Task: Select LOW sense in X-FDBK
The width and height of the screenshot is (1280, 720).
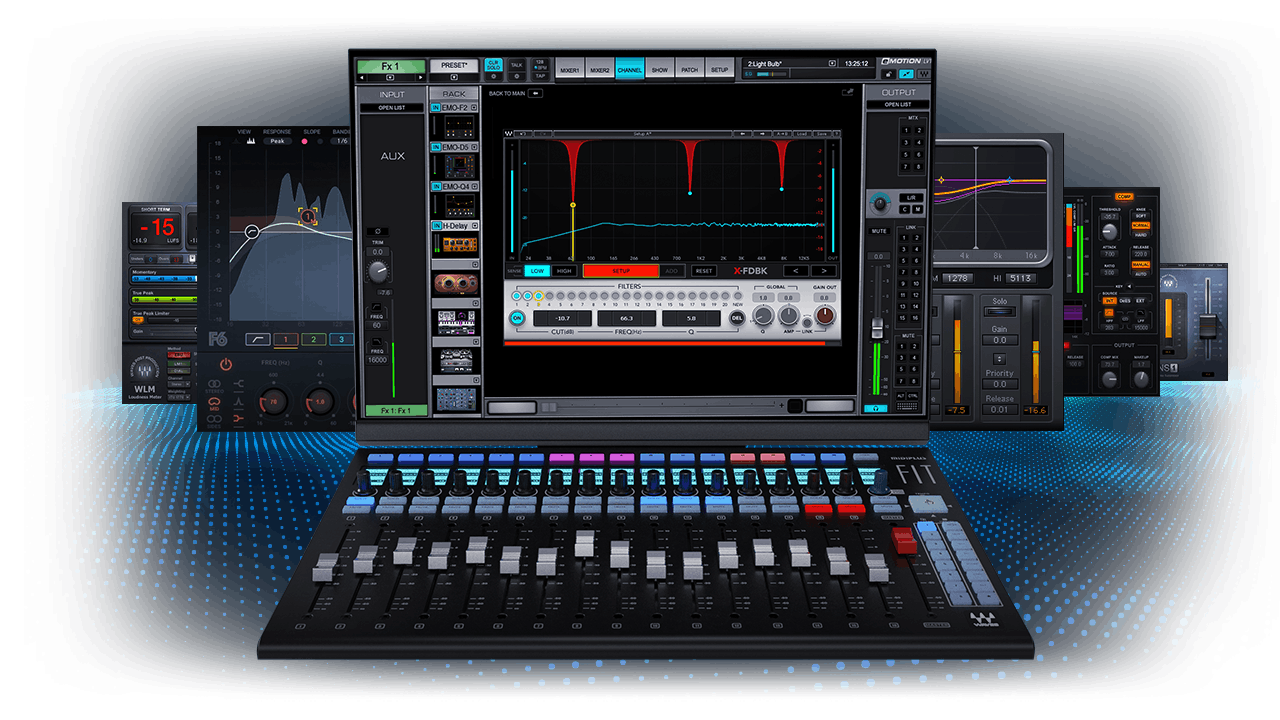Action: (x=537, y=271)
